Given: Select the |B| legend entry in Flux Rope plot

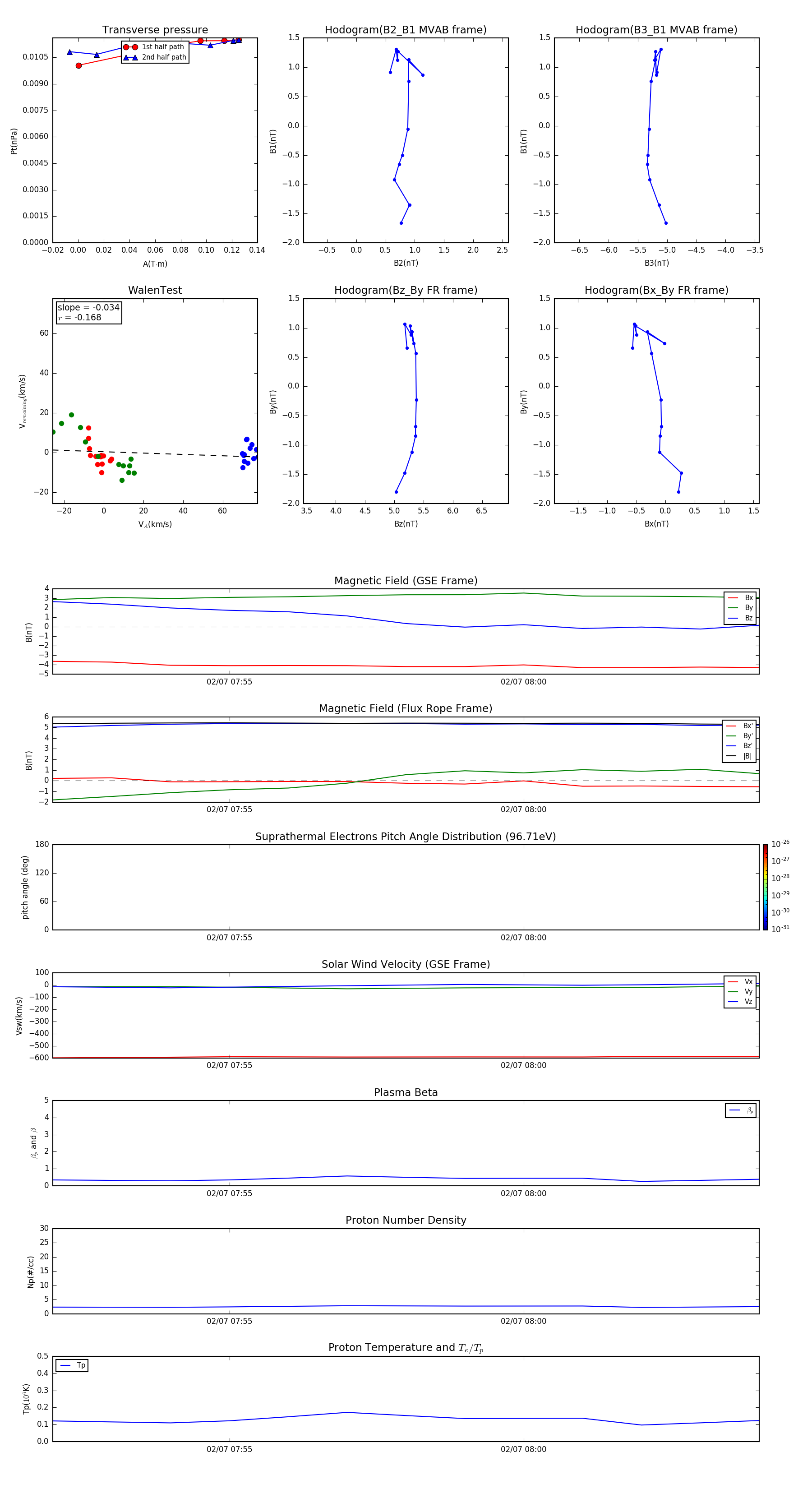Looking at the screenshot, I should point(739,756).
